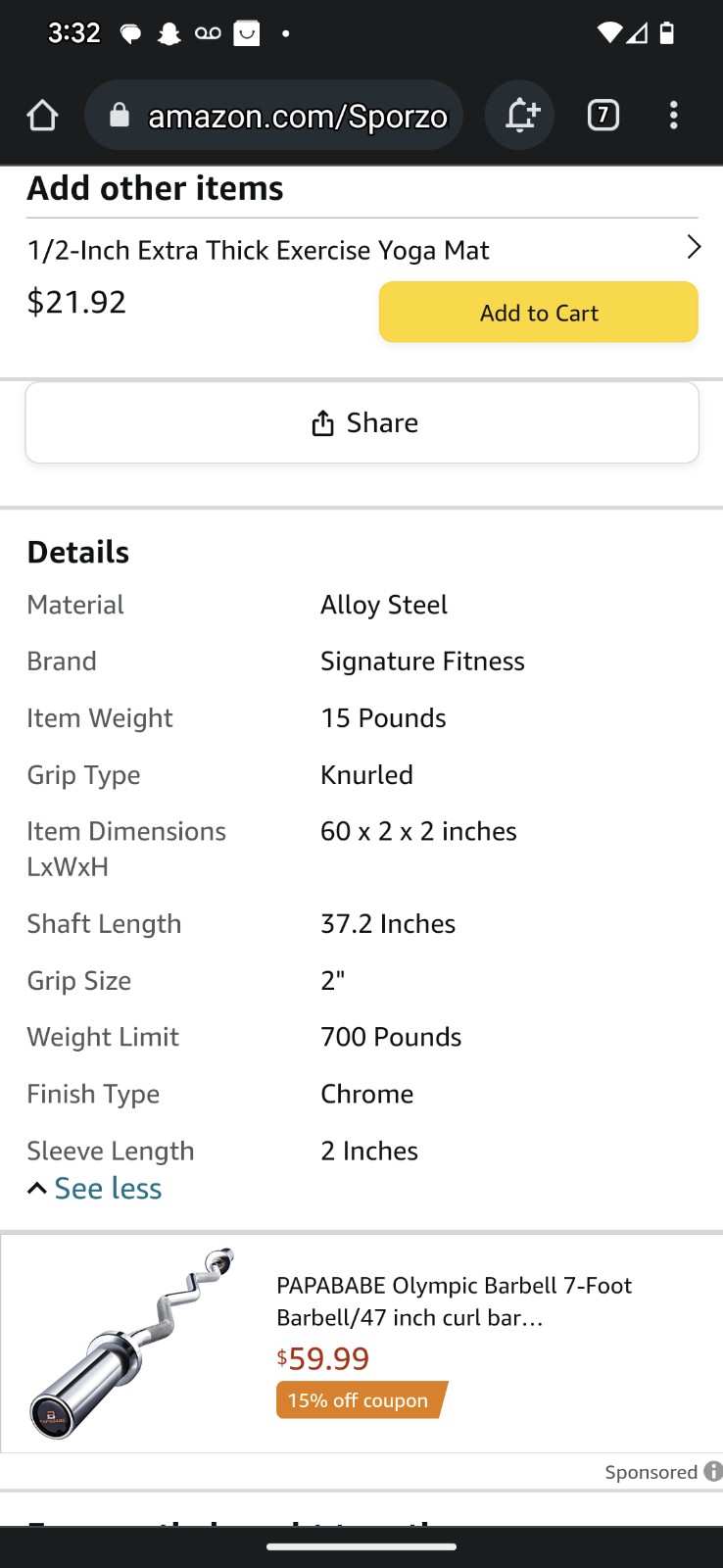The image size is (723, 1568).
Task: Tap the browser home icon
Action: (x=42, y=116)
